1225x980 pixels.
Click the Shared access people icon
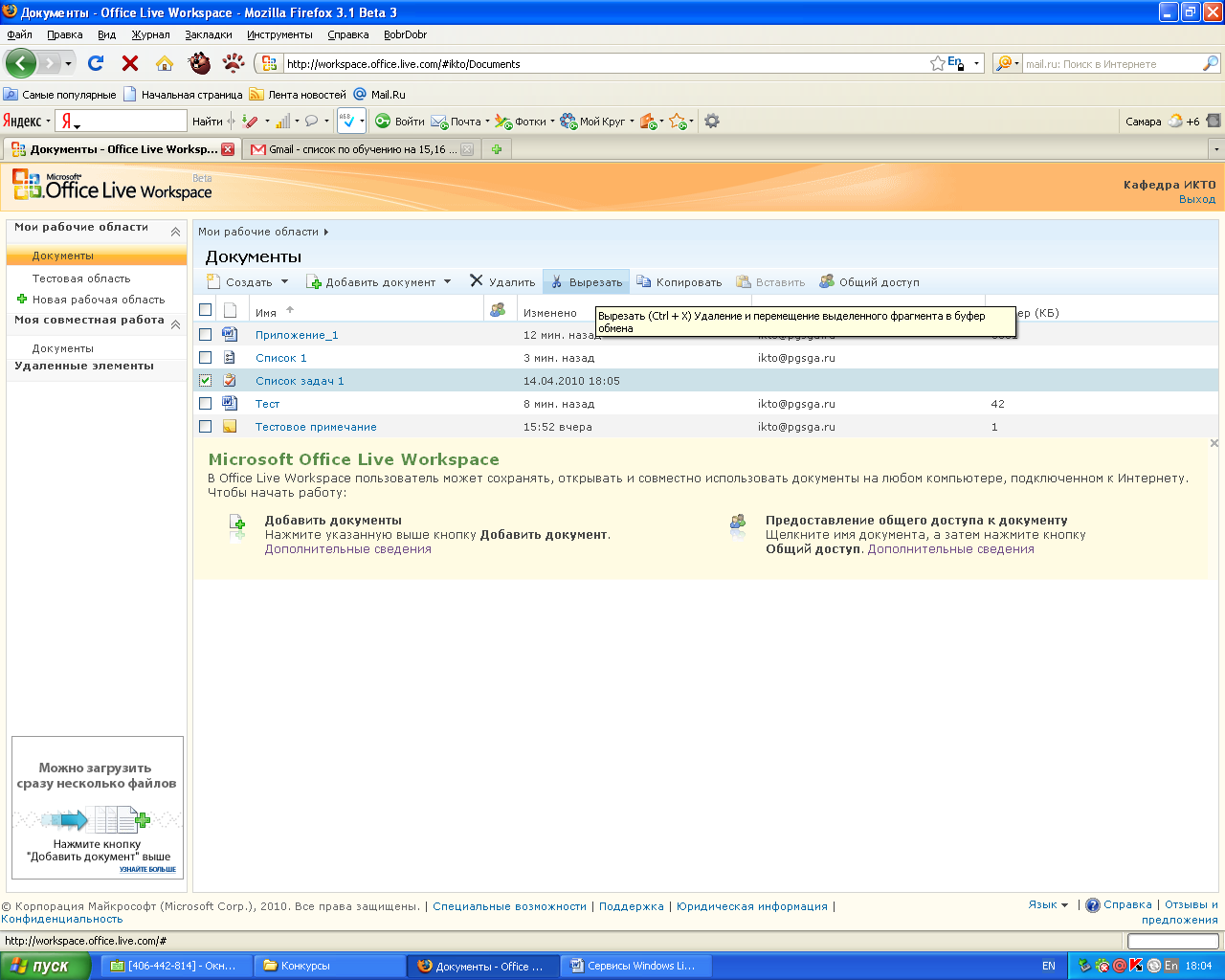[827, 281]
